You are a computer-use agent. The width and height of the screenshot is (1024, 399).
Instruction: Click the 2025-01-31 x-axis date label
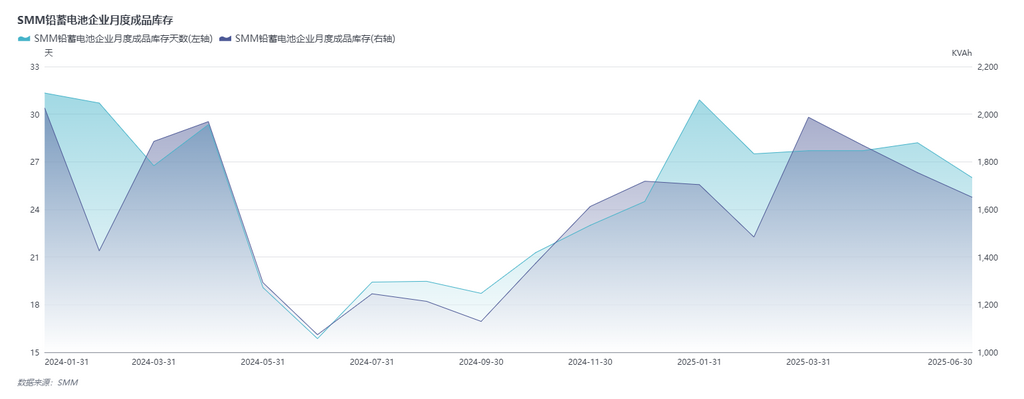click(x=699, y=361)
